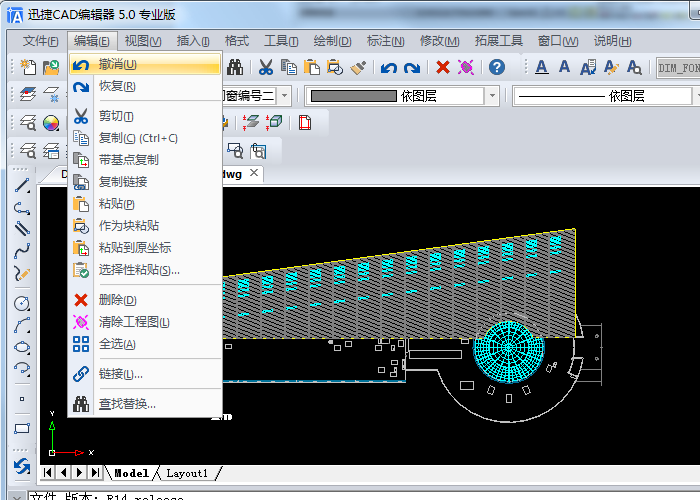The width and height of the screenshot is (700, 500).
Task: Open the Layers manager icon
Action: click(29, 95)
